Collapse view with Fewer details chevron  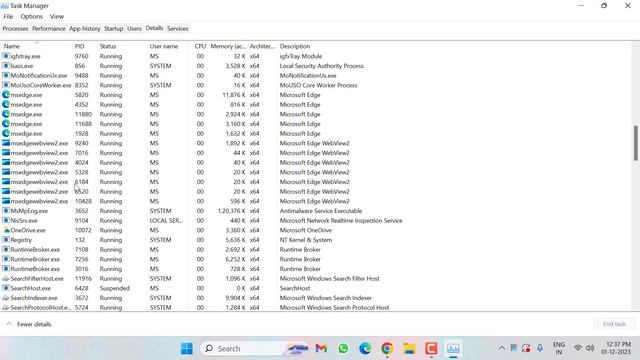coord(9,324)
